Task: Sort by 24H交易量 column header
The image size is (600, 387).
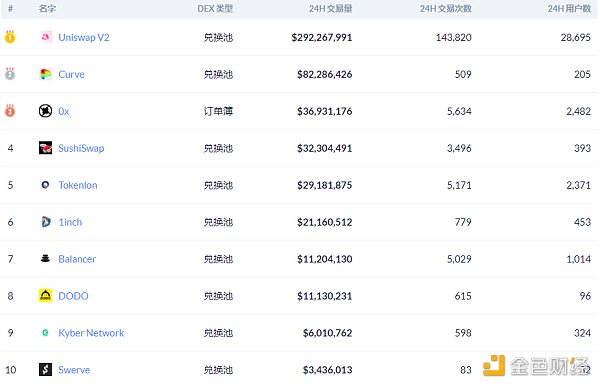Action: click(x=331, y=9)
